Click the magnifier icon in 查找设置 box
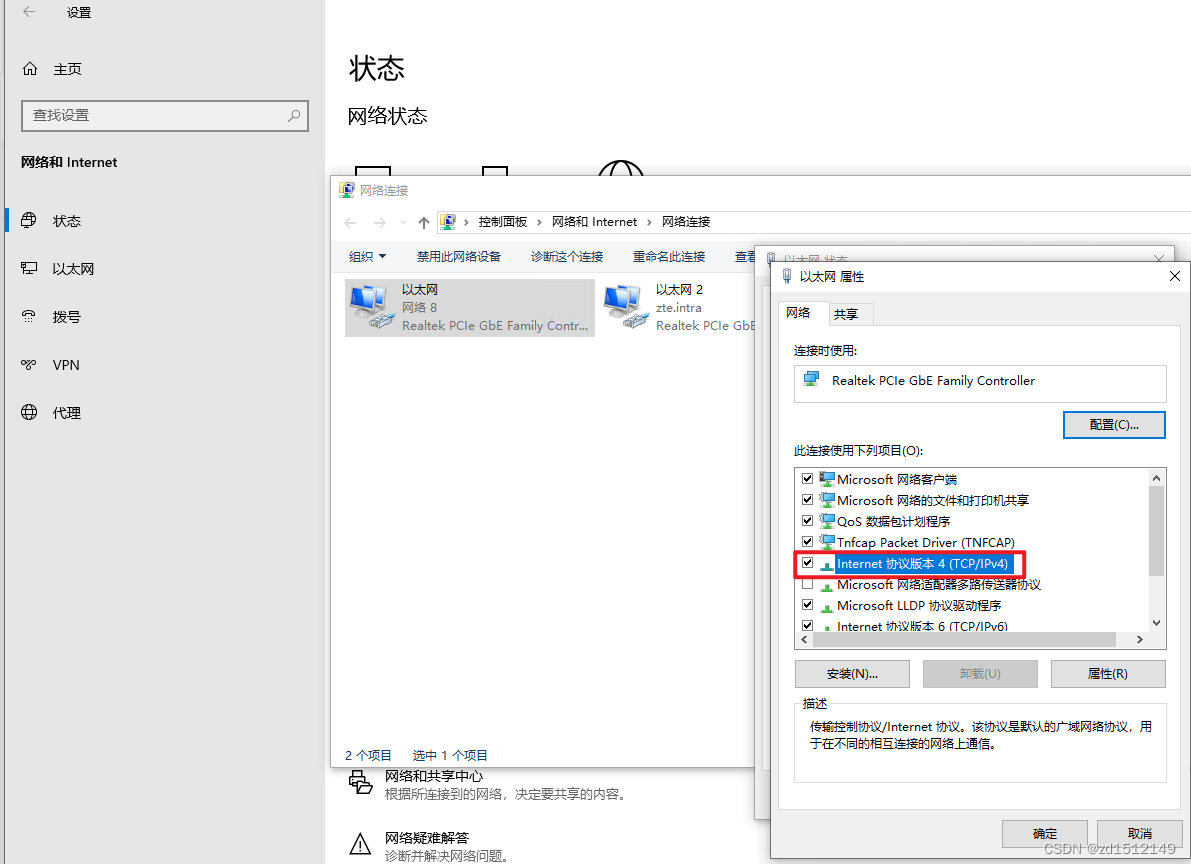The height and width of the screenshot is (864, 1191). click(x=294, y=116)
